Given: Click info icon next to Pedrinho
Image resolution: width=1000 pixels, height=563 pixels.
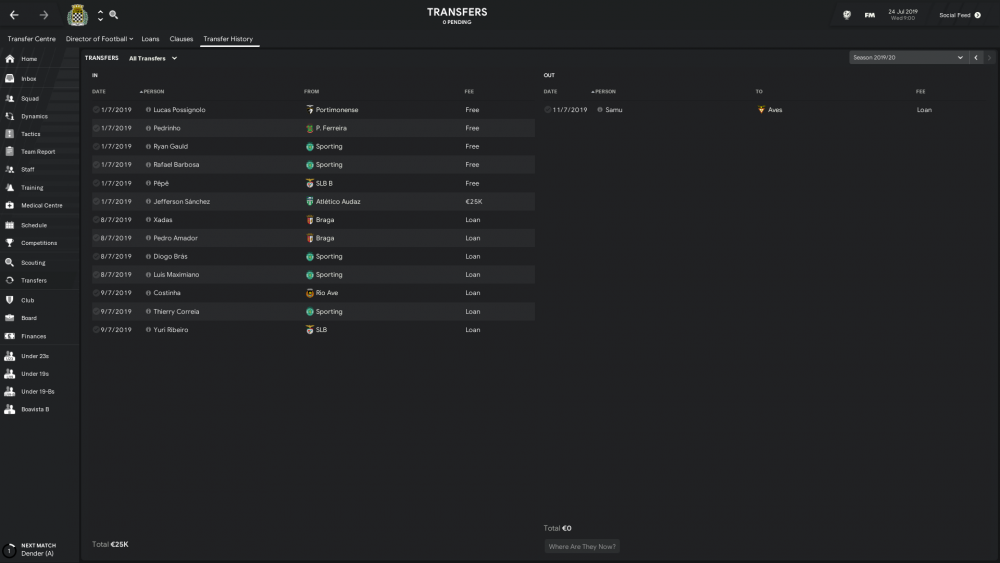Looking at the screenshot, I should click(x=148, y=128).
